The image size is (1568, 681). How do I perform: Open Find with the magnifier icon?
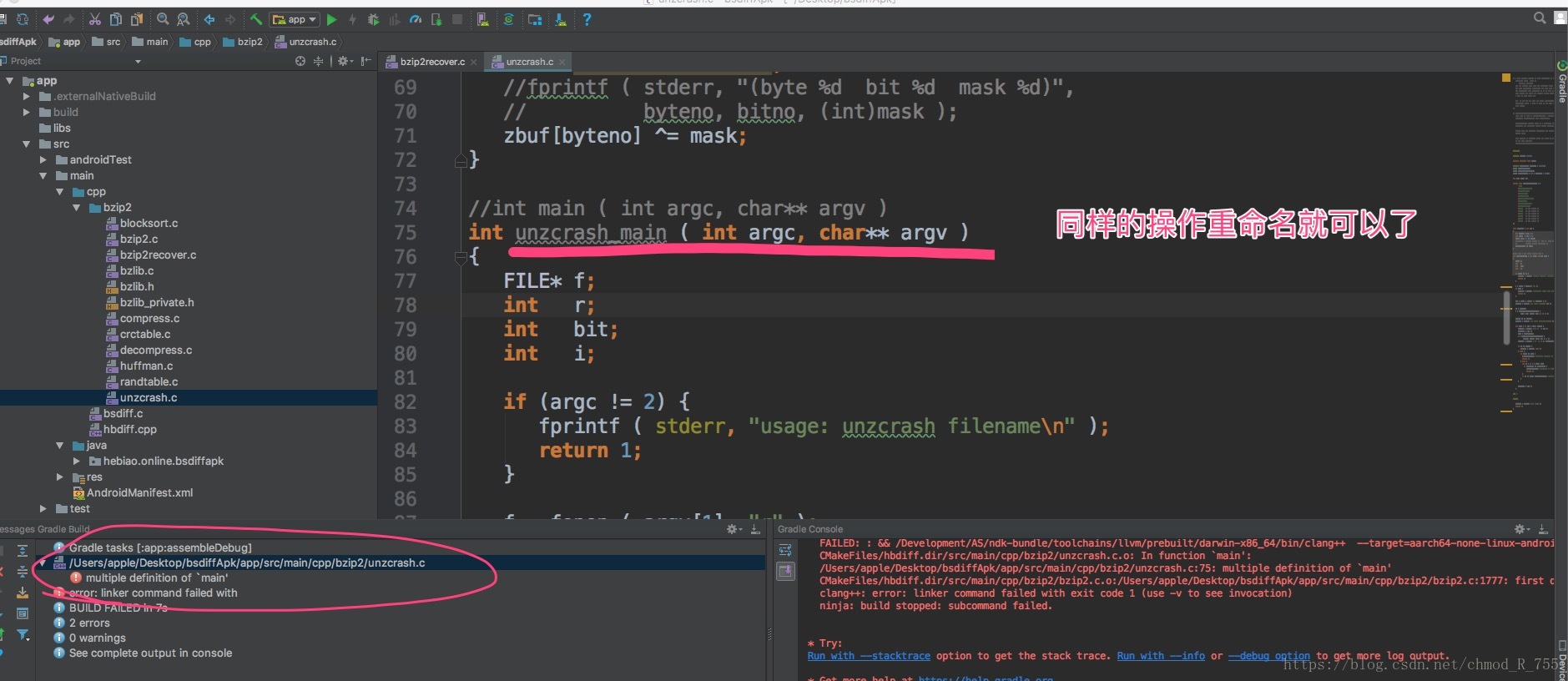pyautogui.click(x=163, y=19)
